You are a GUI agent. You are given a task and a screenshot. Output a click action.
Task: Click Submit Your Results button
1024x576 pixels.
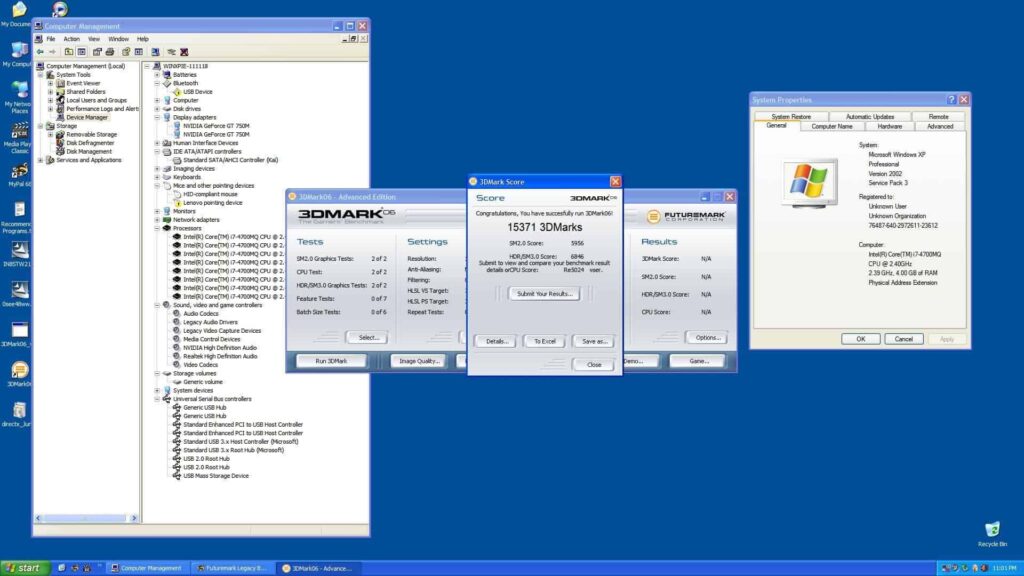pyautogui.click(x=544, y=294)
